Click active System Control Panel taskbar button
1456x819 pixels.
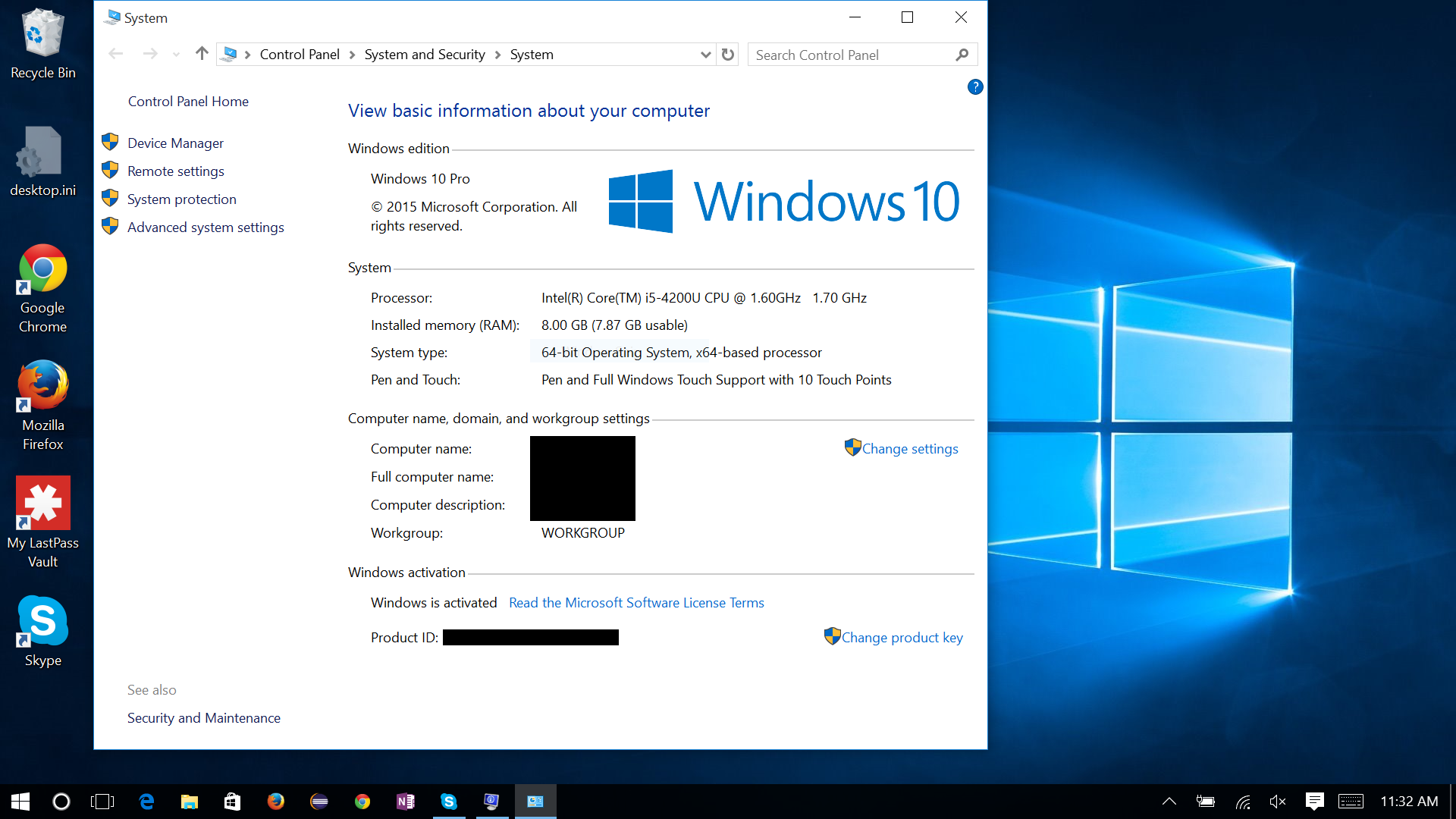[x=535, y=802]
